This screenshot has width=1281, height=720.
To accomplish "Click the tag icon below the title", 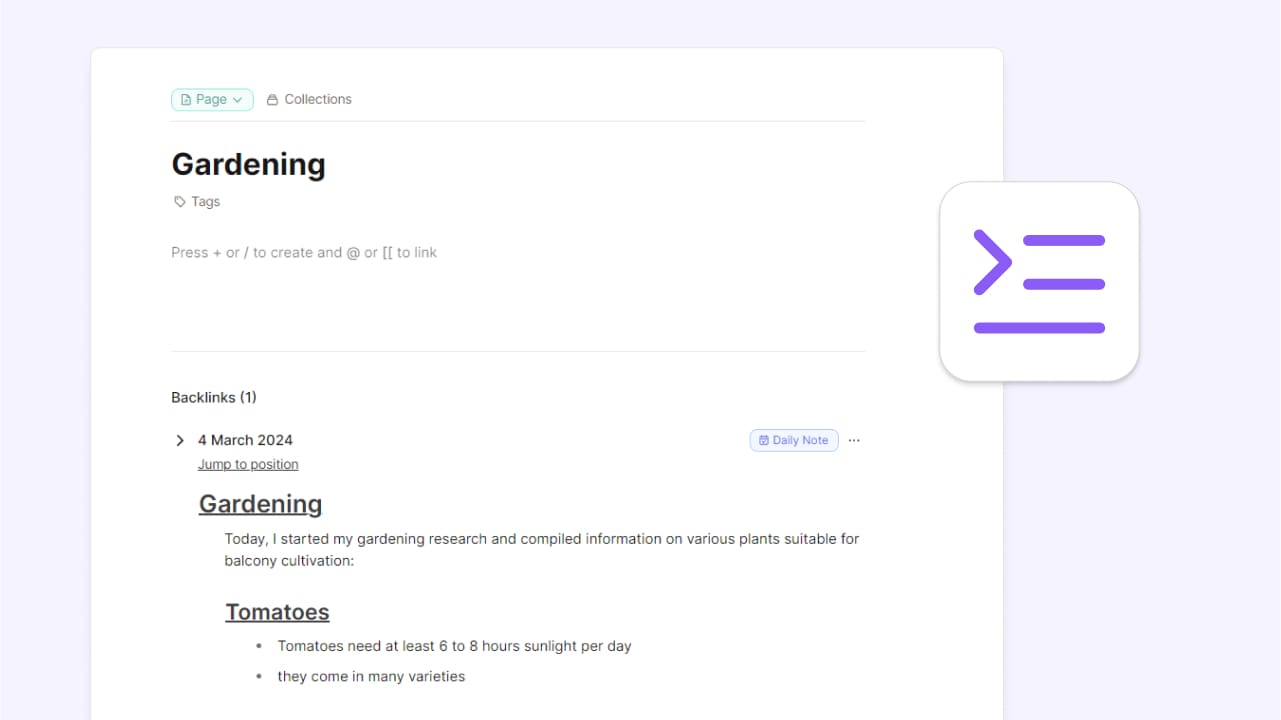I will (180, 202).
